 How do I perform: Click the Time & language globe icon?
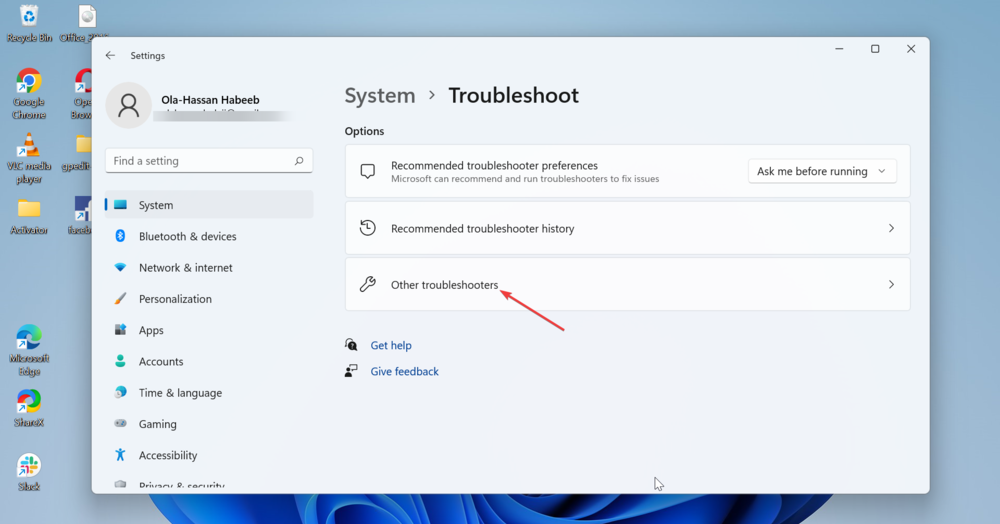120,392
